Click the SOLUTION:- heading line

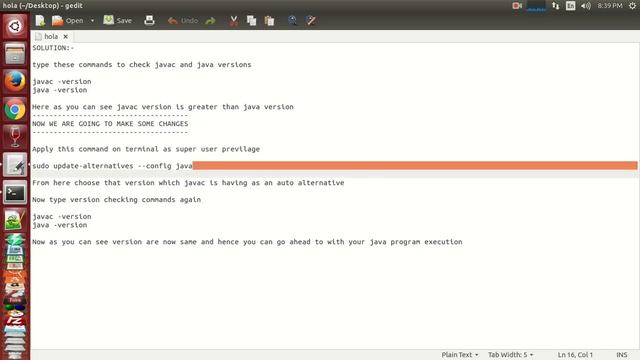[x=53, y=48]
